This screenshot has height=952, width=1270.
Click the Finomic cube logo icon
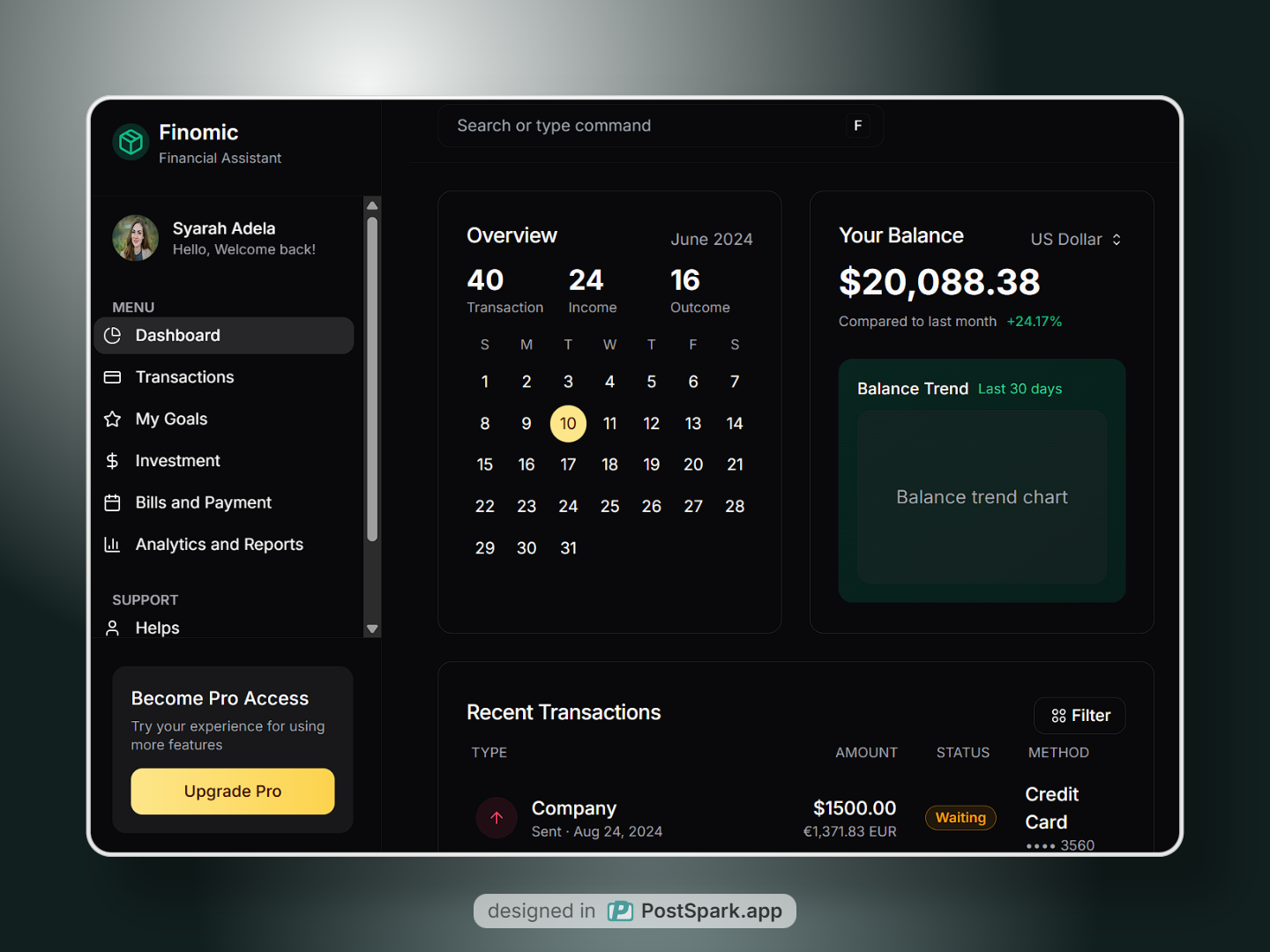pyautogui.click(x=131, y=142)
